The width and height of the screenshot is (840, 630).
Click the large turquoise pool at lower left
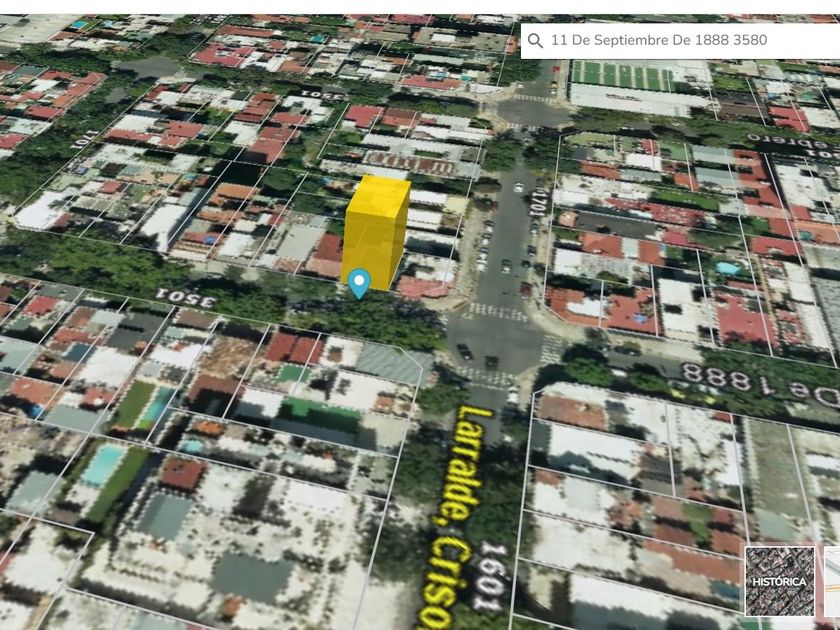(102, 465)
